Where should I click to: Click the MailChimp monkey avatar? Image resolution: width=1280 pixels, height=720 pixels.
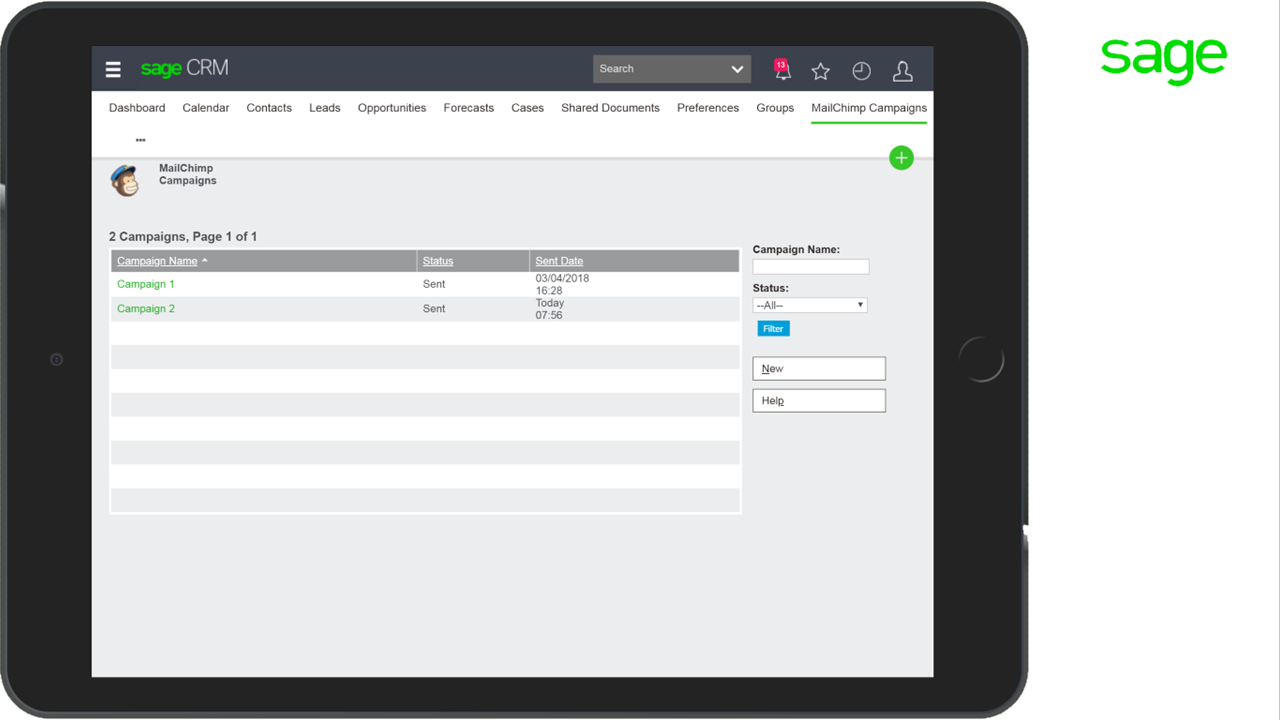pyautogui.click(x=125, y=179)
